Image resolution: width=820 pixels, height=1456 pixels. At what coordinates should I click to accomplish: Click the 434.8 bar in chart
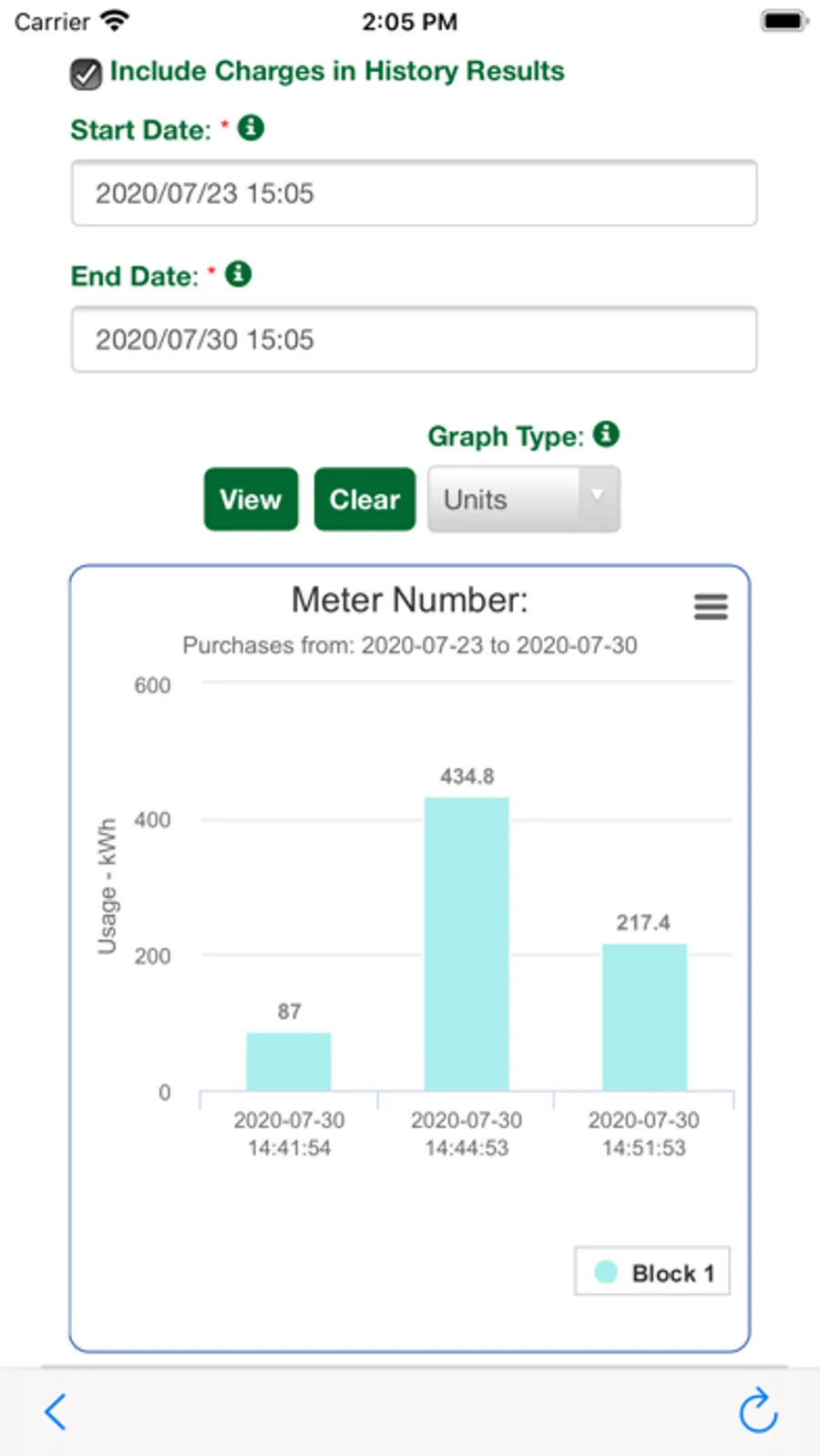[466, 943]
